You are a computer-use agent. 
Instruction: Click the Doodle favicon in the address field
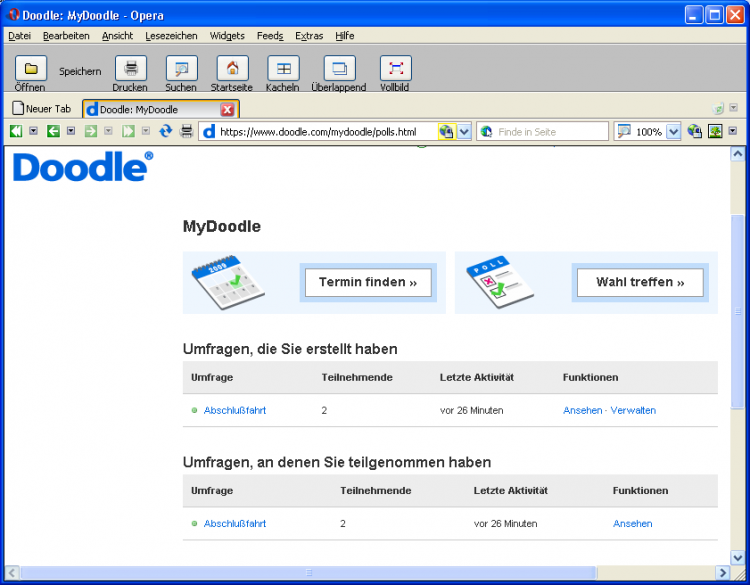tap(209, 132)
